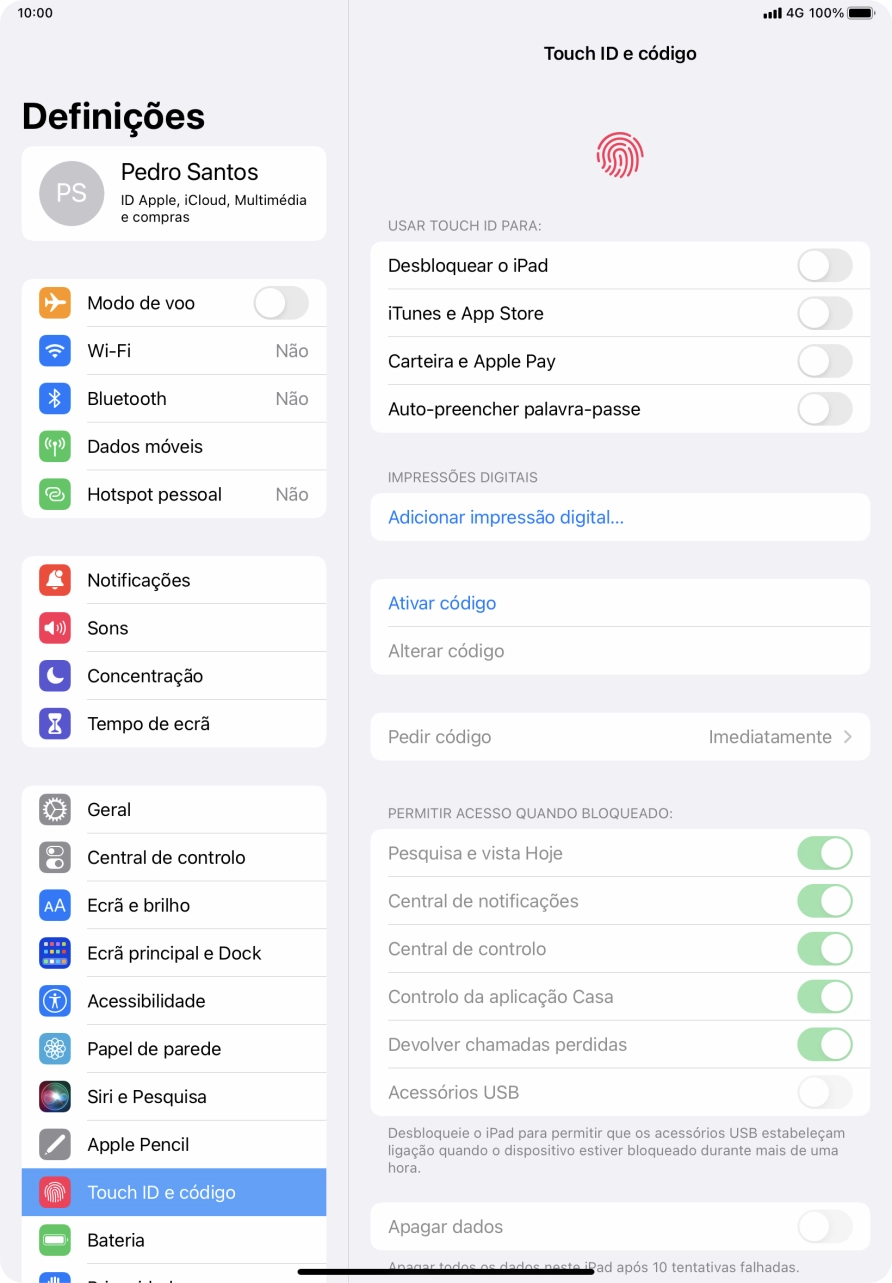Tap the Bluetooth icon in sidebar

[x=55, y=399]
